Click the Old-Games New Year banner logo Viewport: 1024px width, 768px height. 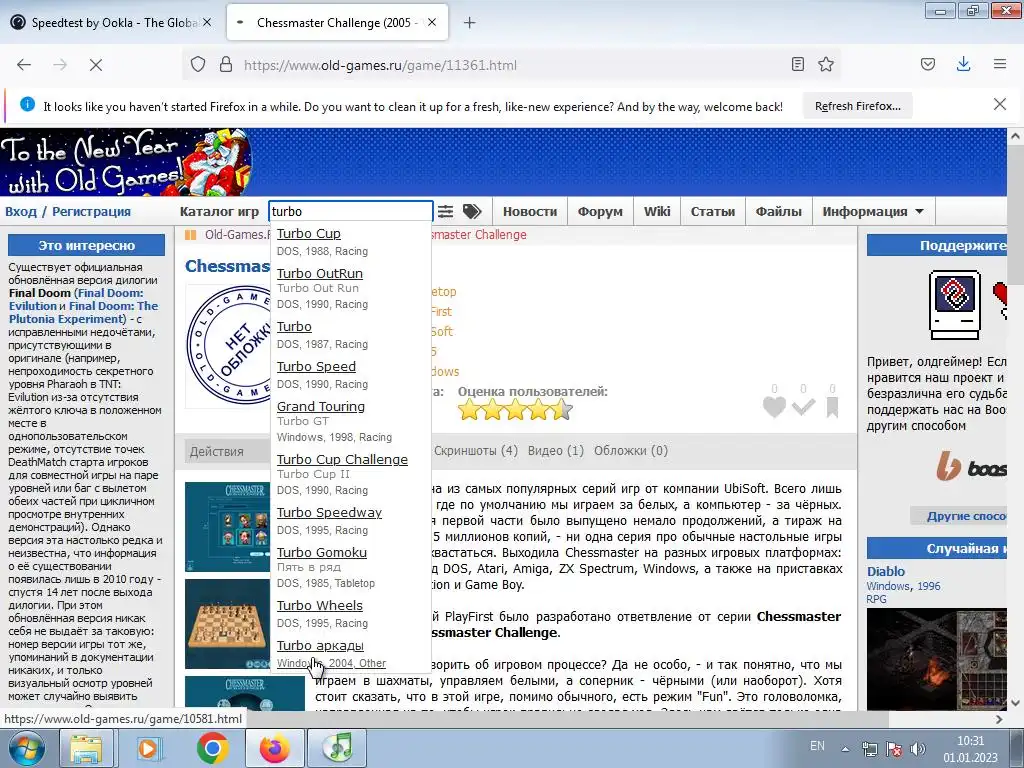(126, 163)
